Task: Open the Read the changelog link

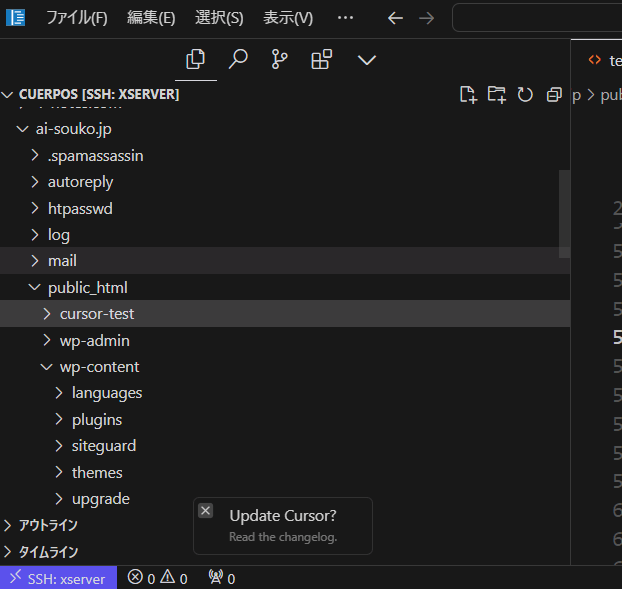Action: tap(283, 537)
